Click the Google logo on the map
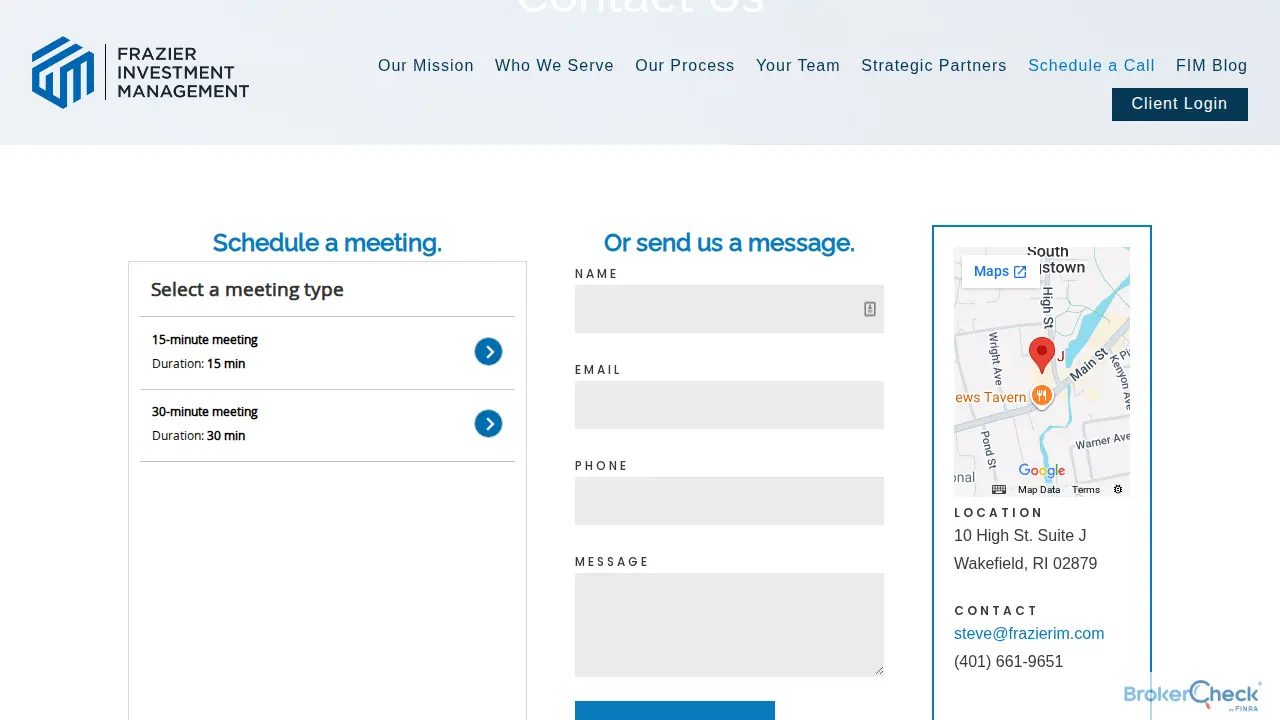1280x720 pixels. [1042, 471]
